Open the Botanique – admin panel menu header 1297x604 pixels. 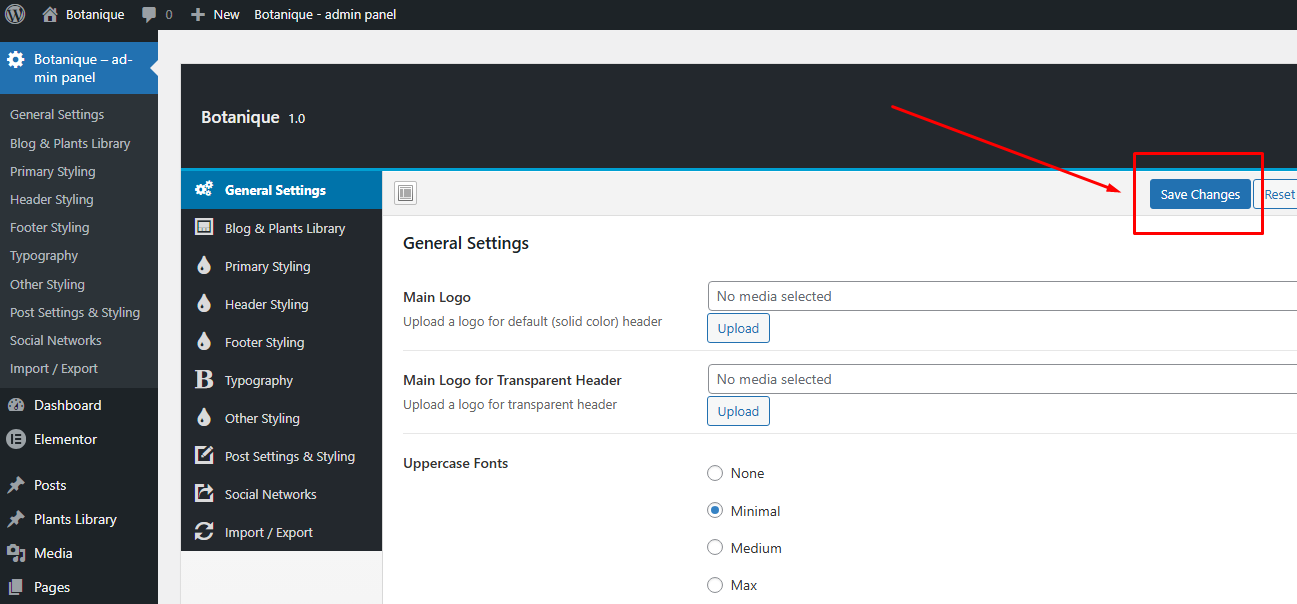tap(79, 68)
